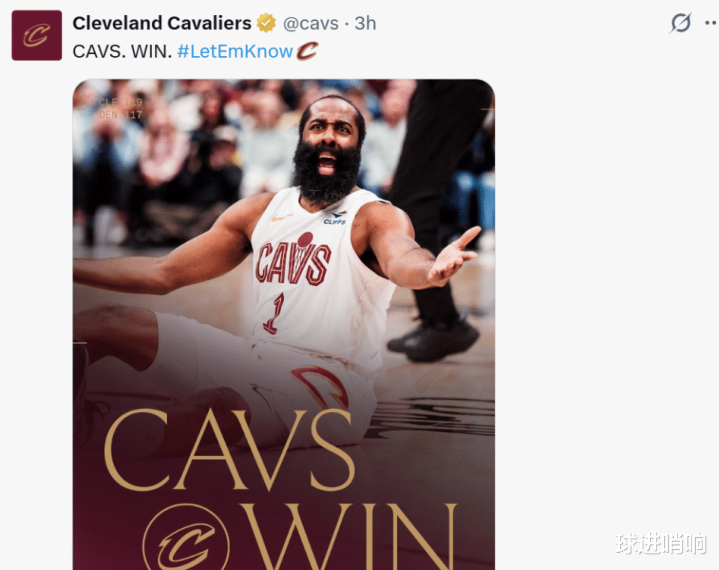Open Grok explain icon on the post

tap(680, 23)
